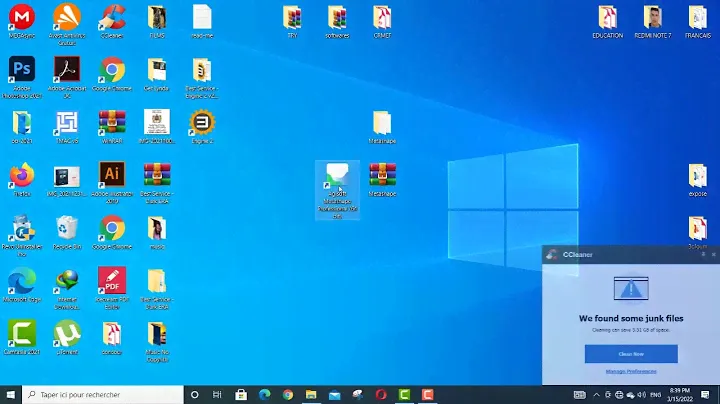Click the Windows Start button
This screenshot has width=720, height=404.
coord(10,394)
